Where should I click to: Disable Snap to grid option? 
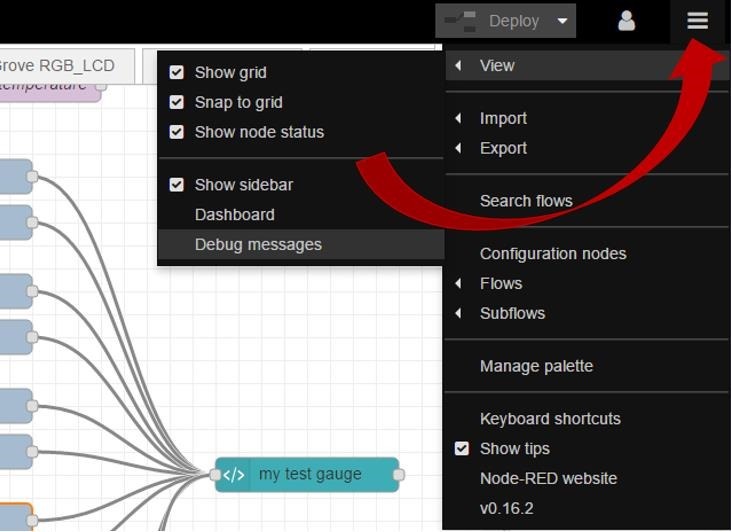tap(177, 102)
